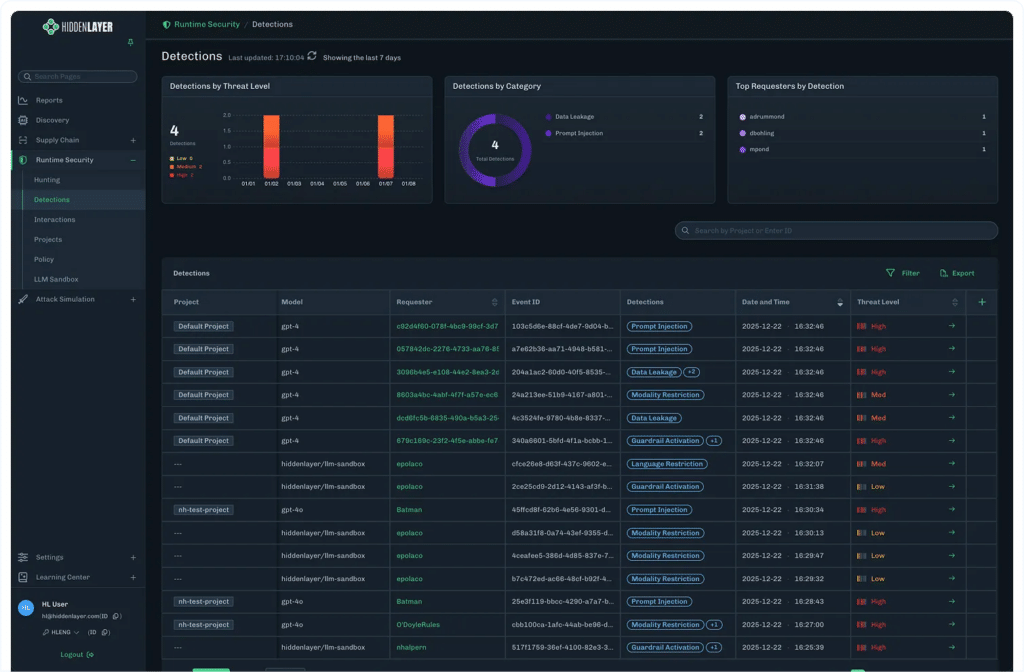
Task: Click the Supply Chain sidebar icon
Action: click(24, 140)
